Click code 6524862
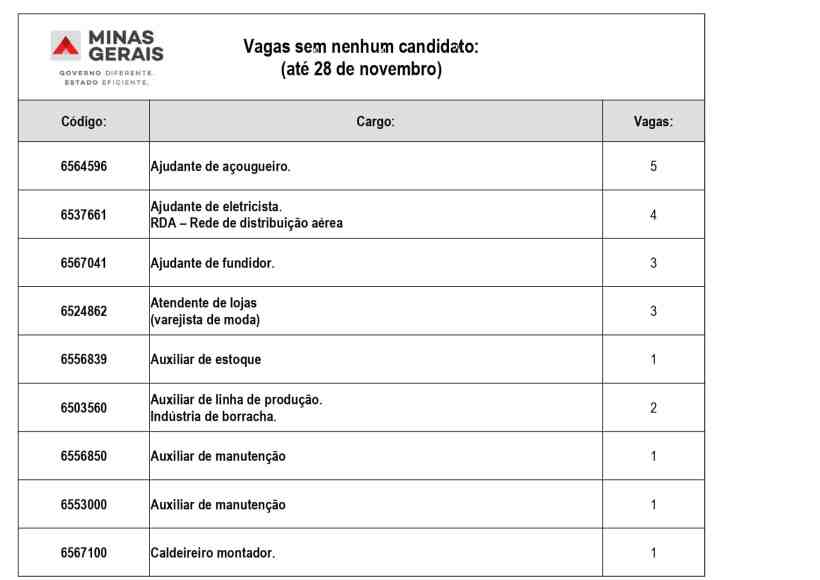Screen dimensions: 820x580 point(84,311)
